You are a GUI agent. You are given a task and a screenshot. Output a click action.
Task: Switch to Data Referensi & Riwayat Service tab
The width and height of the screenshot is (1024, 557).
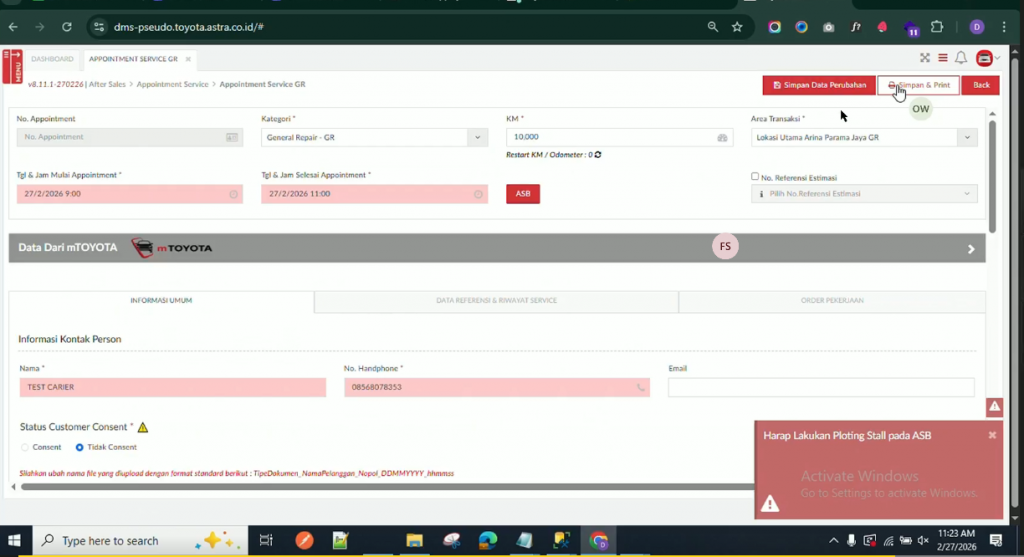(496, 300)
